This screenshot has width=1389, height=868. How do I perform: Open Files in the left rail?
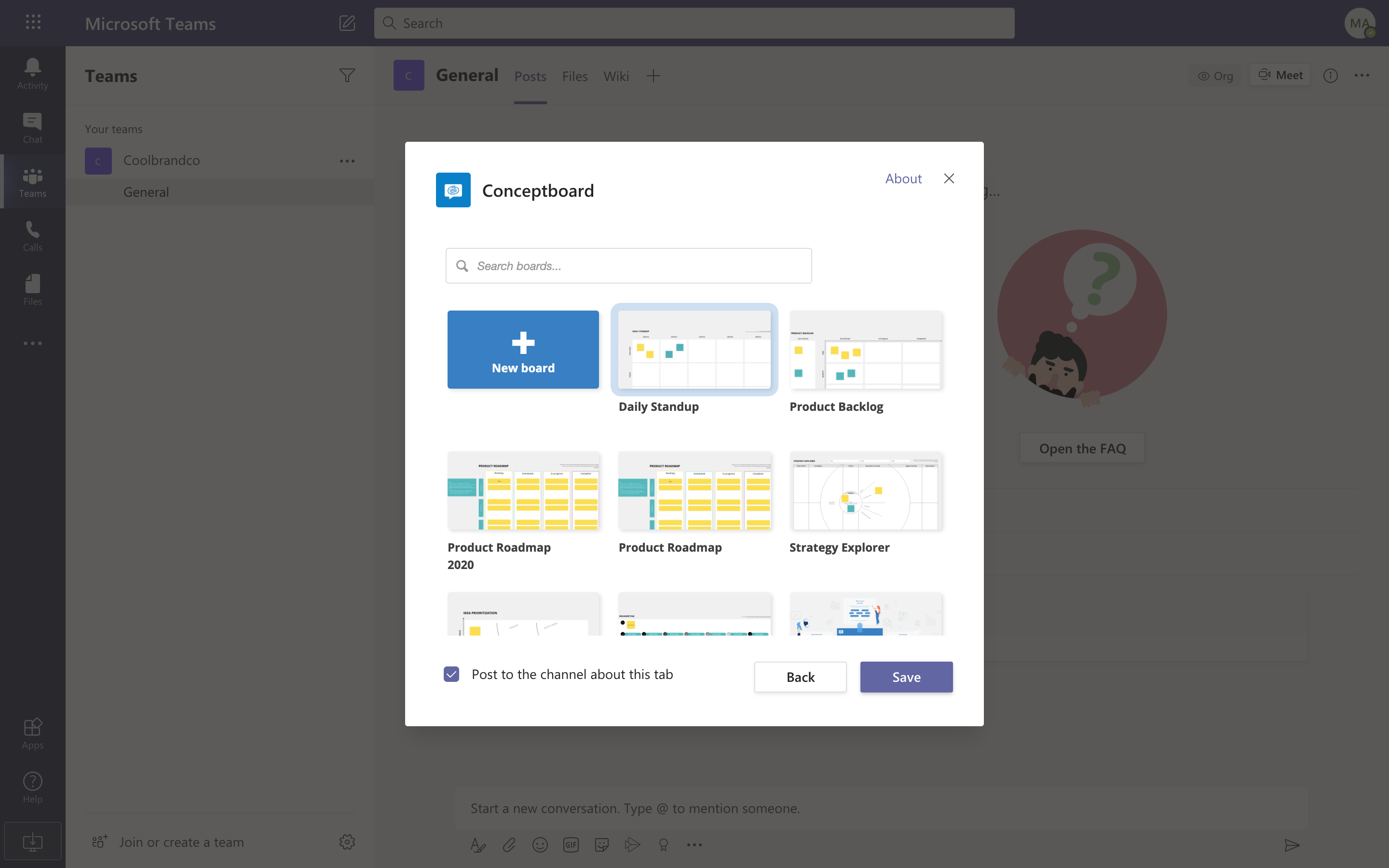33,290
